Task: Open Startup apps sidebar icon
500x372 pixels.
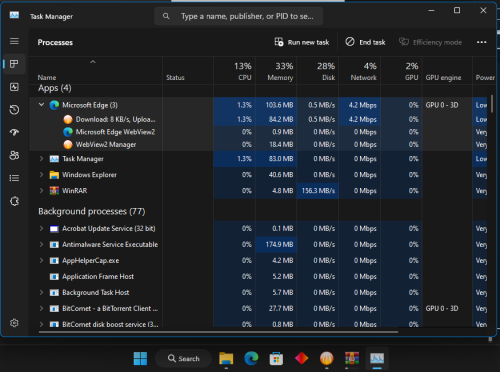Action: (x=14, y=132)
